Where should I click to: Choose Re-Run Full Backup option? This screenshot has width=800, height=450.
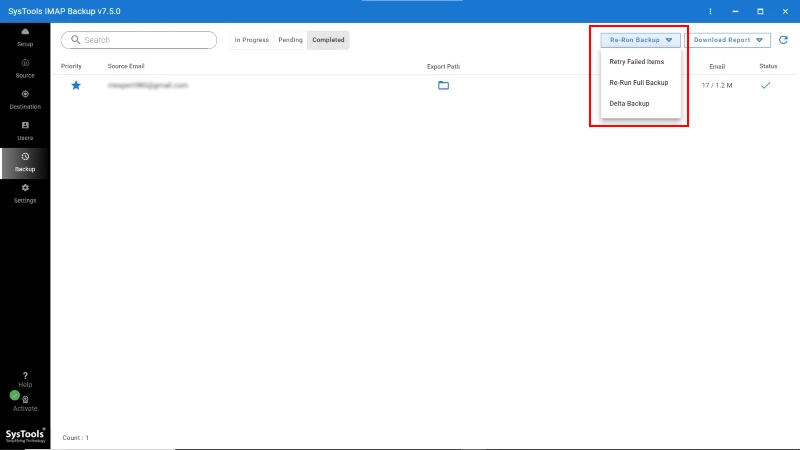[638, 83]
